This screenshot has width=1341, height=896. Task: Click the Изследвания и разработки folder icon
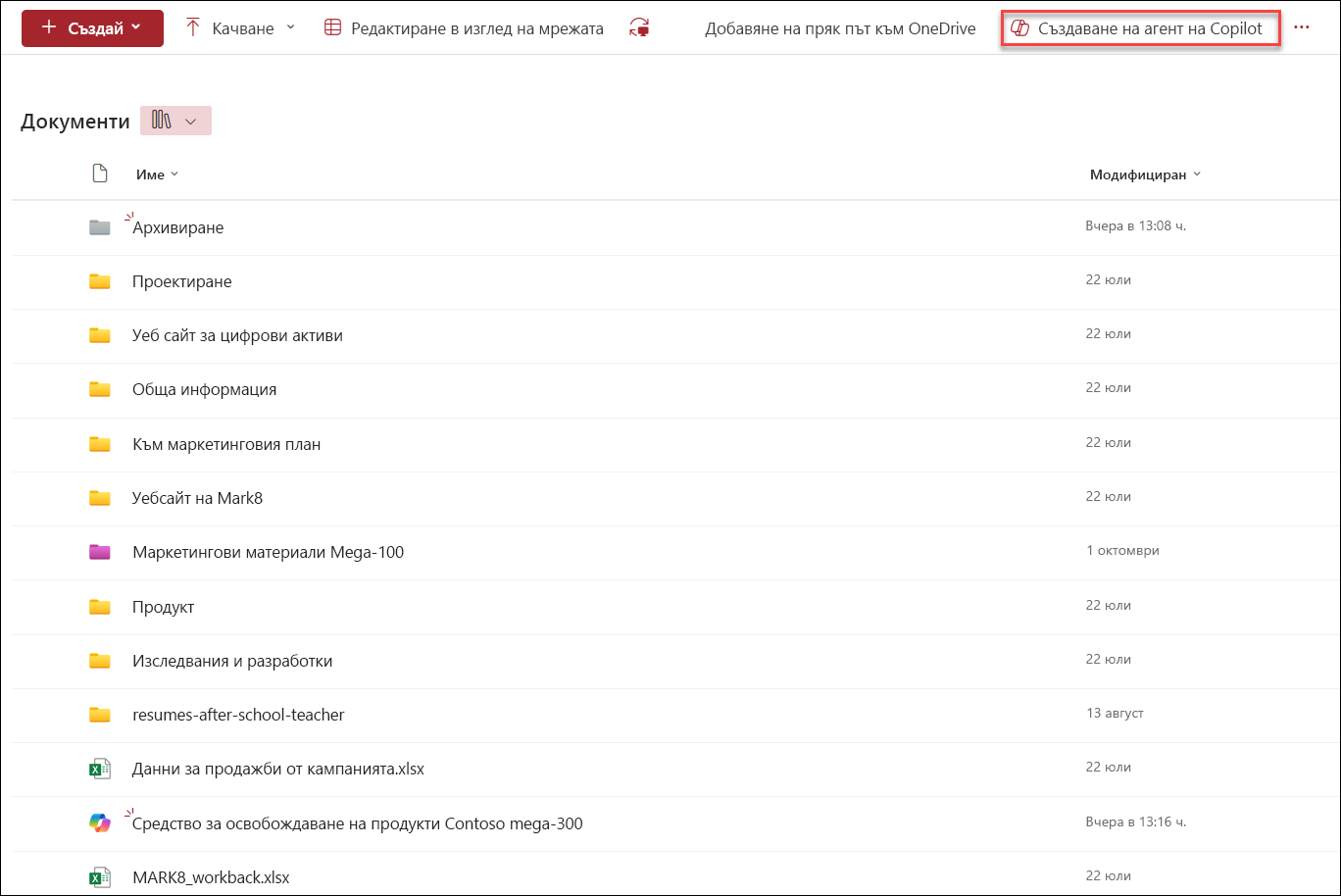[99, 661]
